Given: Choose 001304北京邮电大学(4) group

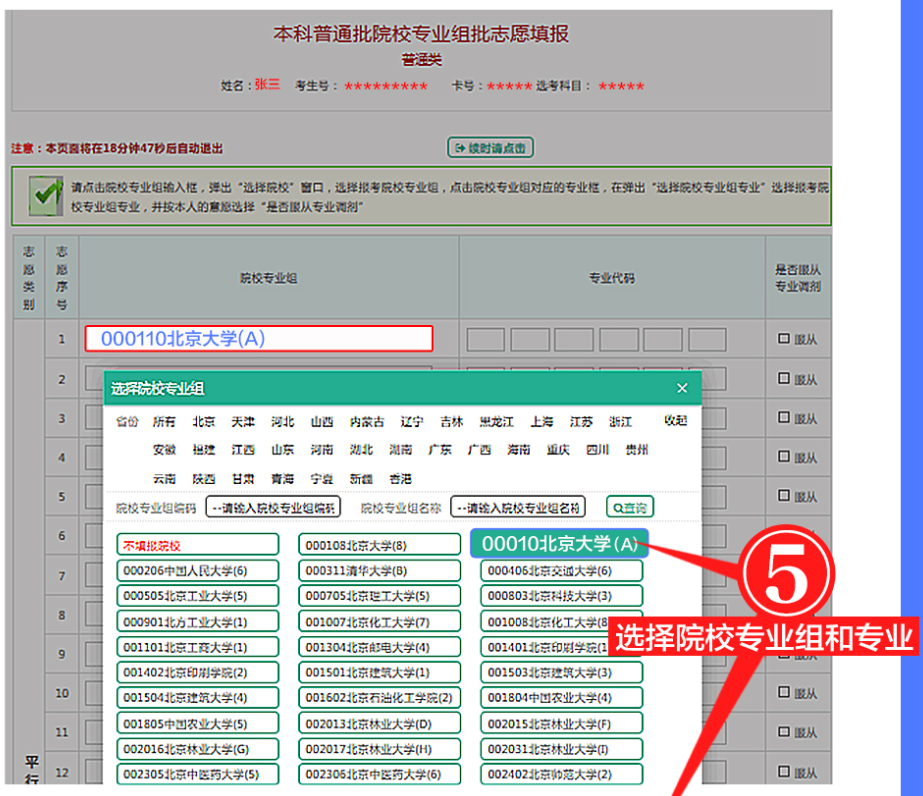Looking at the screenshot, I should (380, 647).
